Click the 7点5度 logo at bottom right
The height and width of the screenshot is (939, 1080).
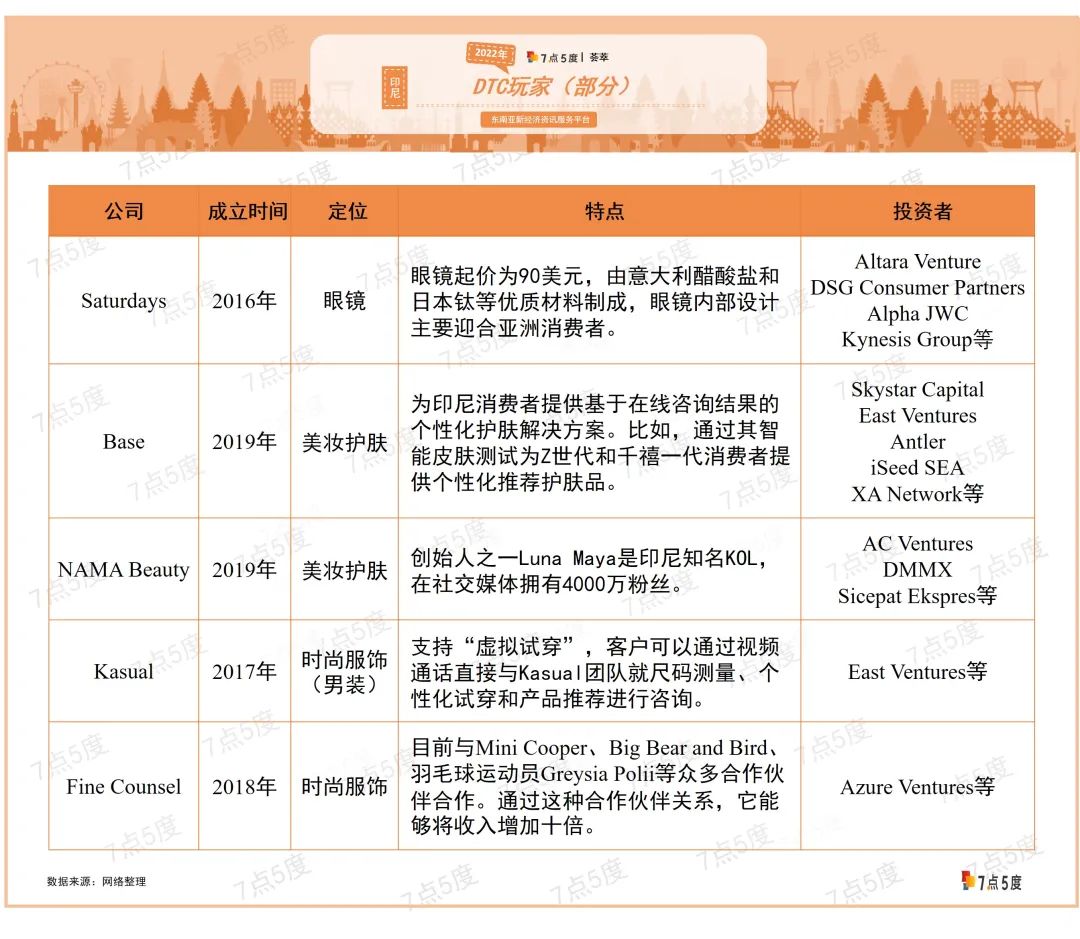click(x=991, y=881)
